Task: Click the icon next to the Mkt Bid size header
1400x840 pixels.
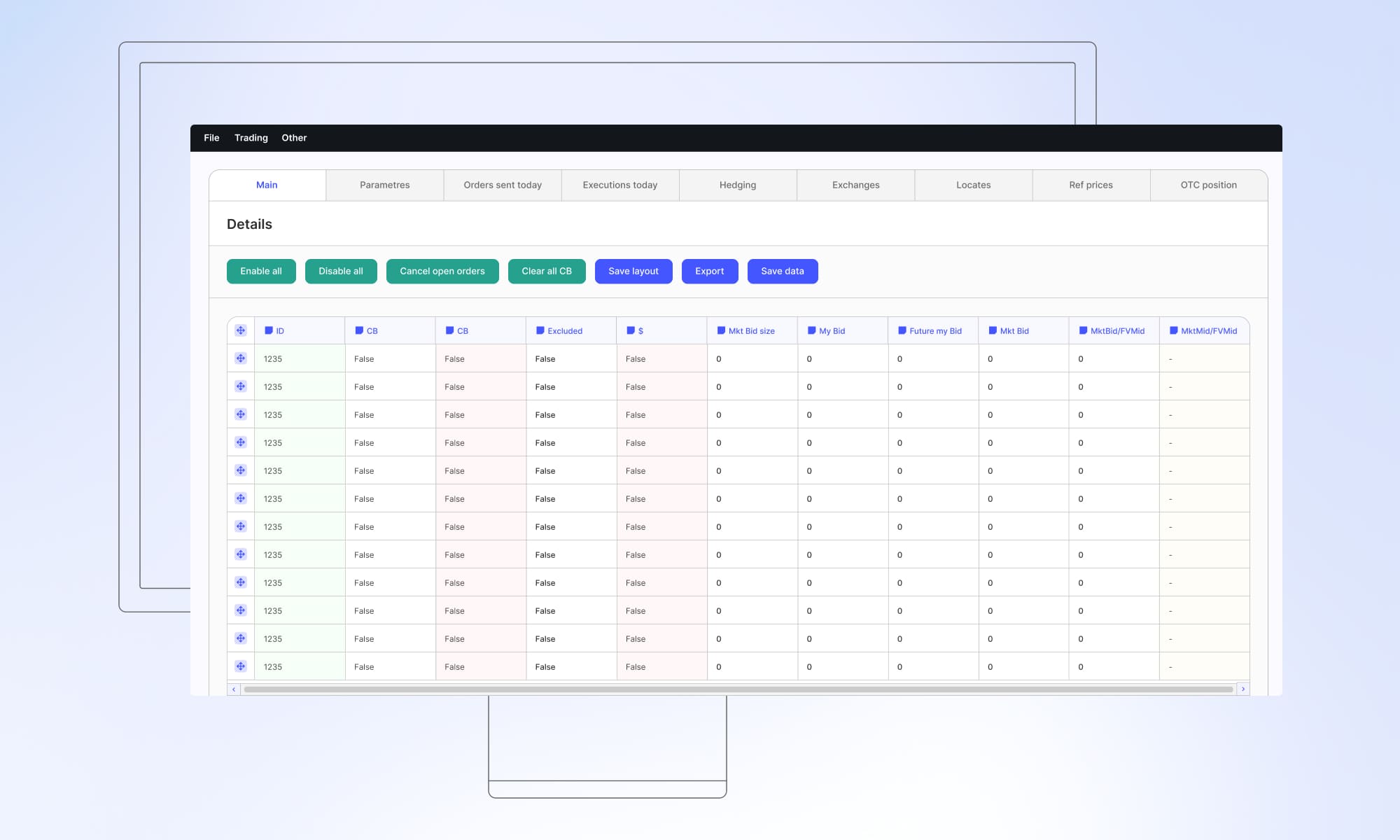Action: 721,330
